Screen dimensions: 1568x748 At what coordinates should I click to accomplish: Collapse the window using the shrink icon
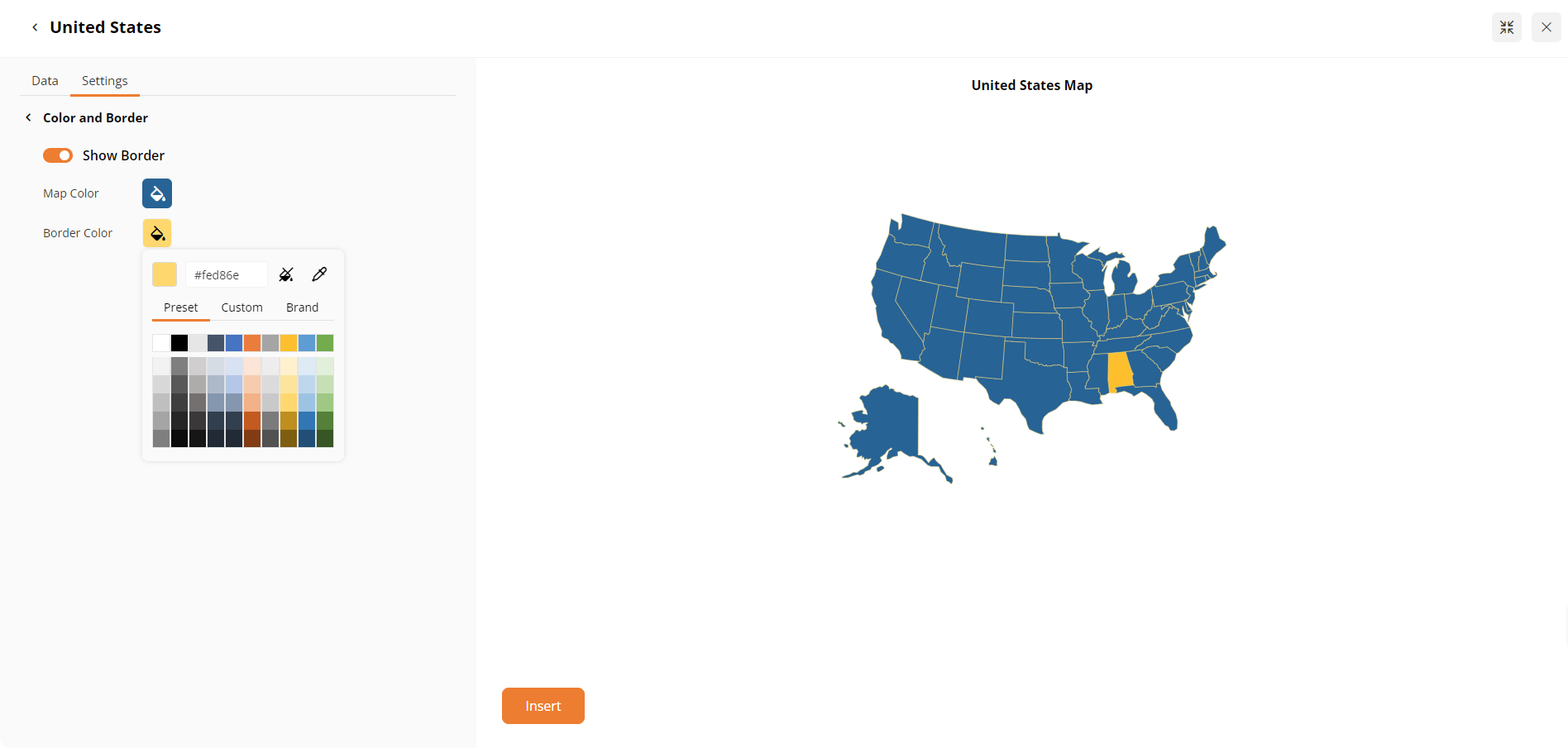tap(1506, 27)
